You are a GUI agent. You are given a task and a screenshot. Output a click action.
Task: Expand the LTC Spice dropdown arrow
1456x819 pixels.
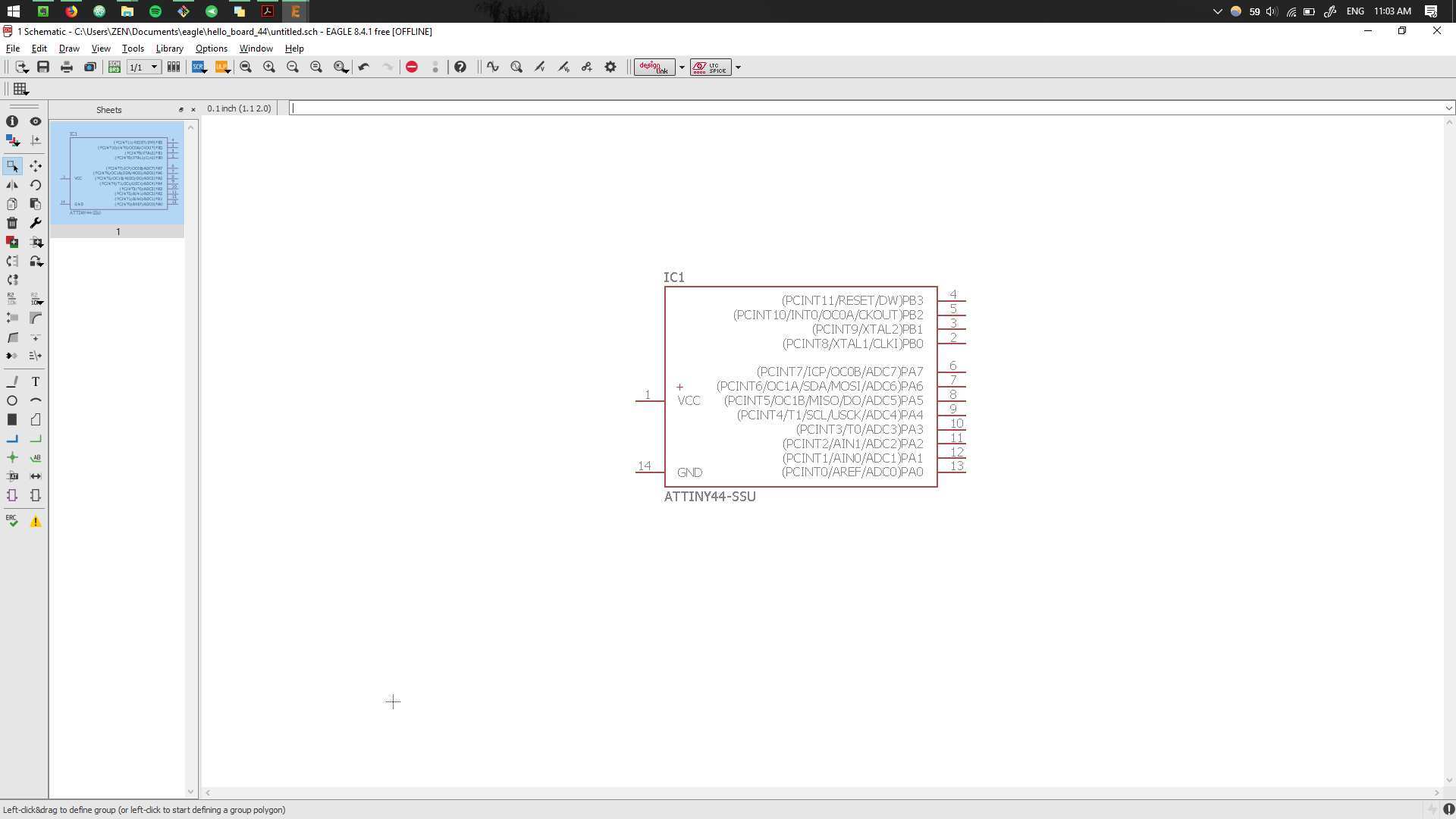738,67
